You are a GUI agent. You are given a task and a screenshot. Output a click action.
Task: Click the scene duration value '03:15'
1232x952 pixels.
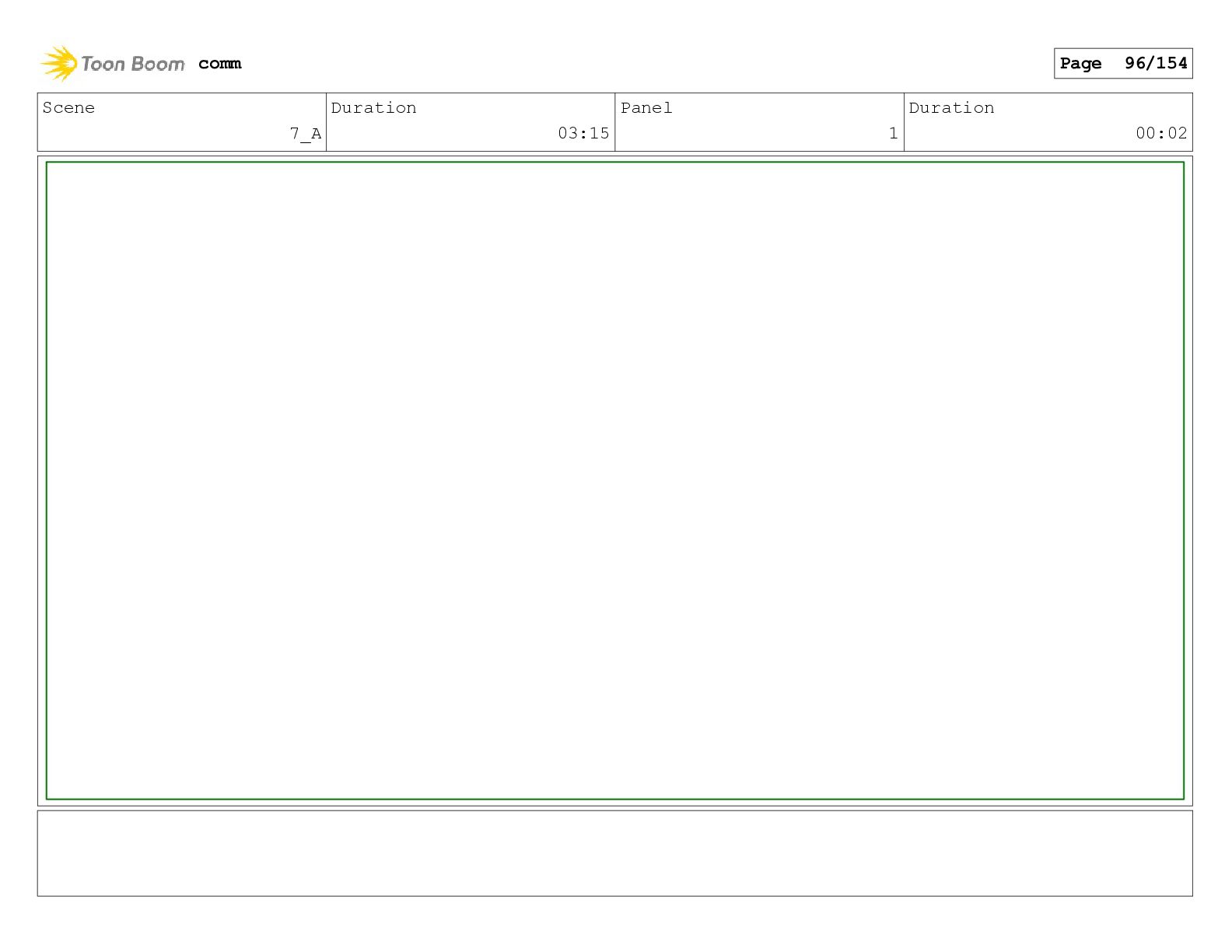click(x=583, y=133)
